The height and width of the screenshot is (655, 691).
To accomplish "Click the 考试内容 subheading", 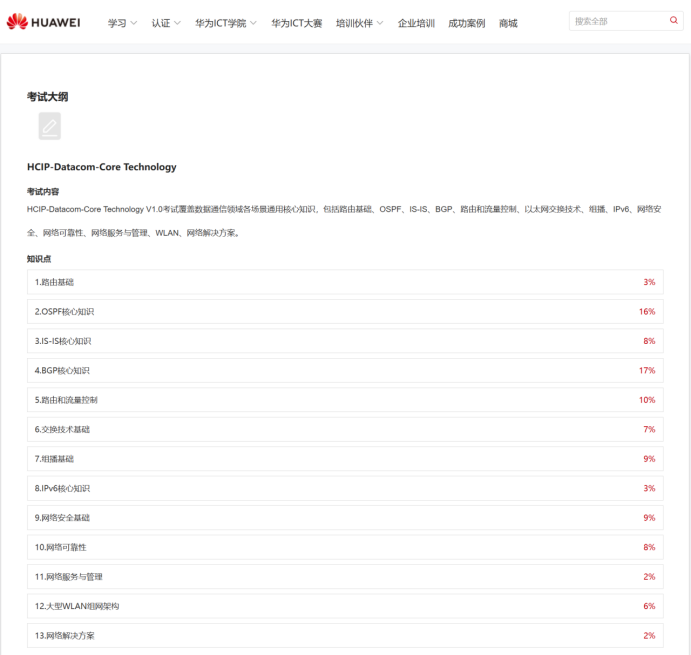I will coord(43,192).
